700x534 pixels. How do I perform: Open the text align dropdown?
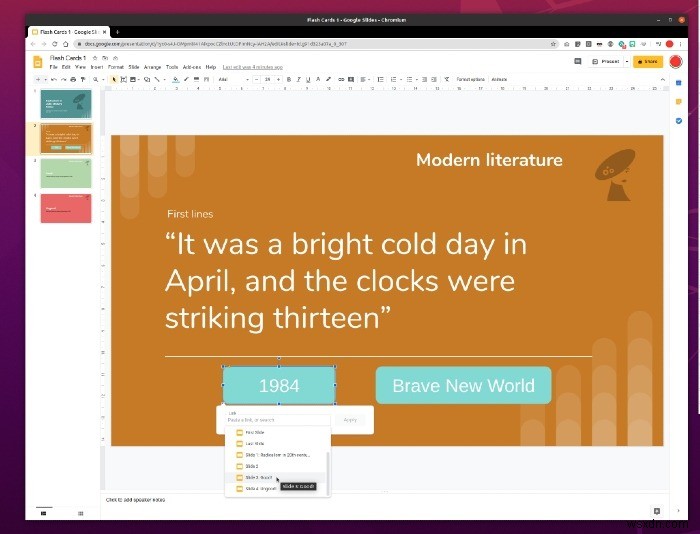click(x=365, y=79)
